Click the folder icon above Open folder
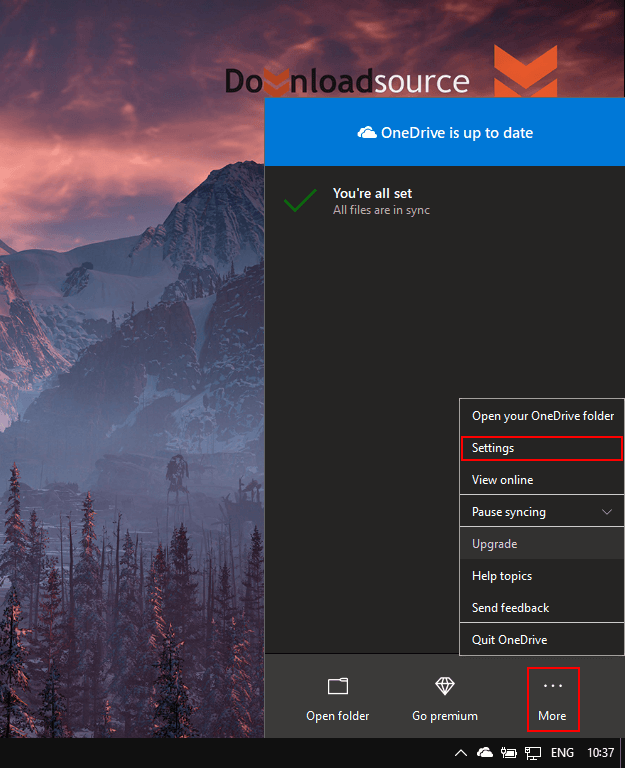The width and height of the screenshot is (625, 768). coord(337,686)
